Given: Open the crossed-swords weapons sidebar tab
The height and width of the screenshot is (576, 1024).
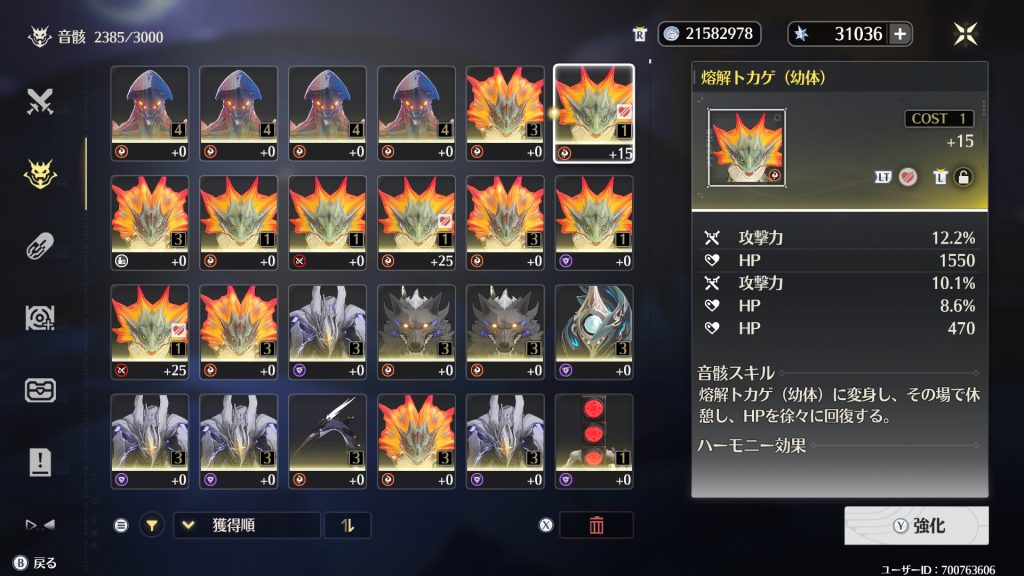Looking at the screenshot, I should pyautogui.click(x=40, y=101).
